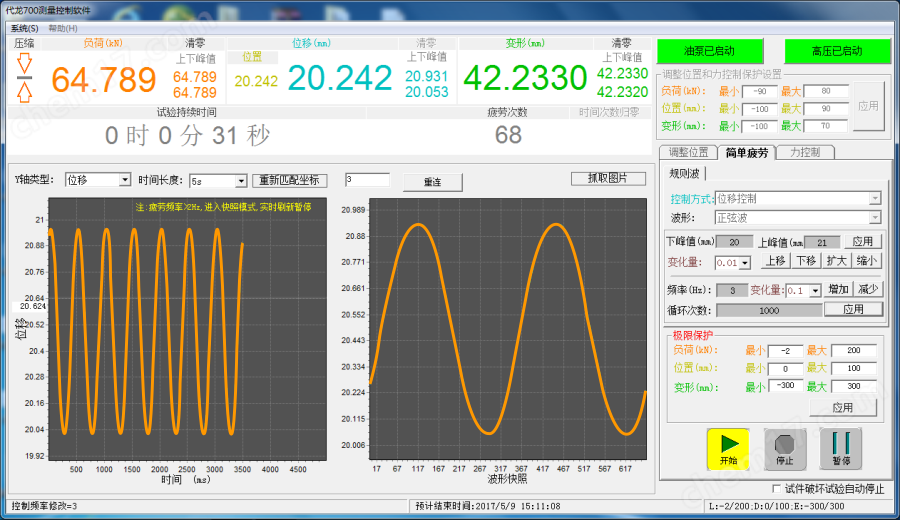Open the 变化量 0.01 dropdown

745,263
